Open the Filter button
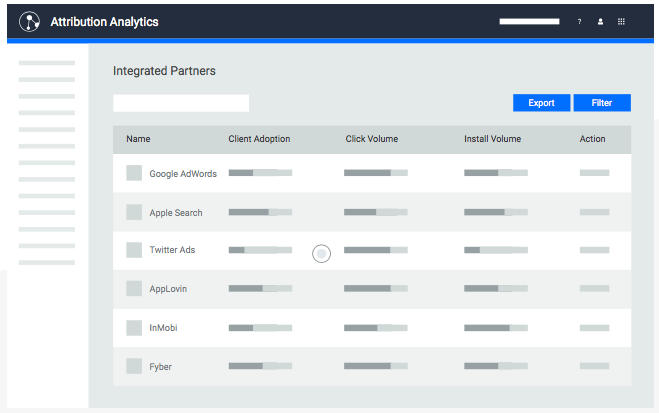 pos(602,103)
